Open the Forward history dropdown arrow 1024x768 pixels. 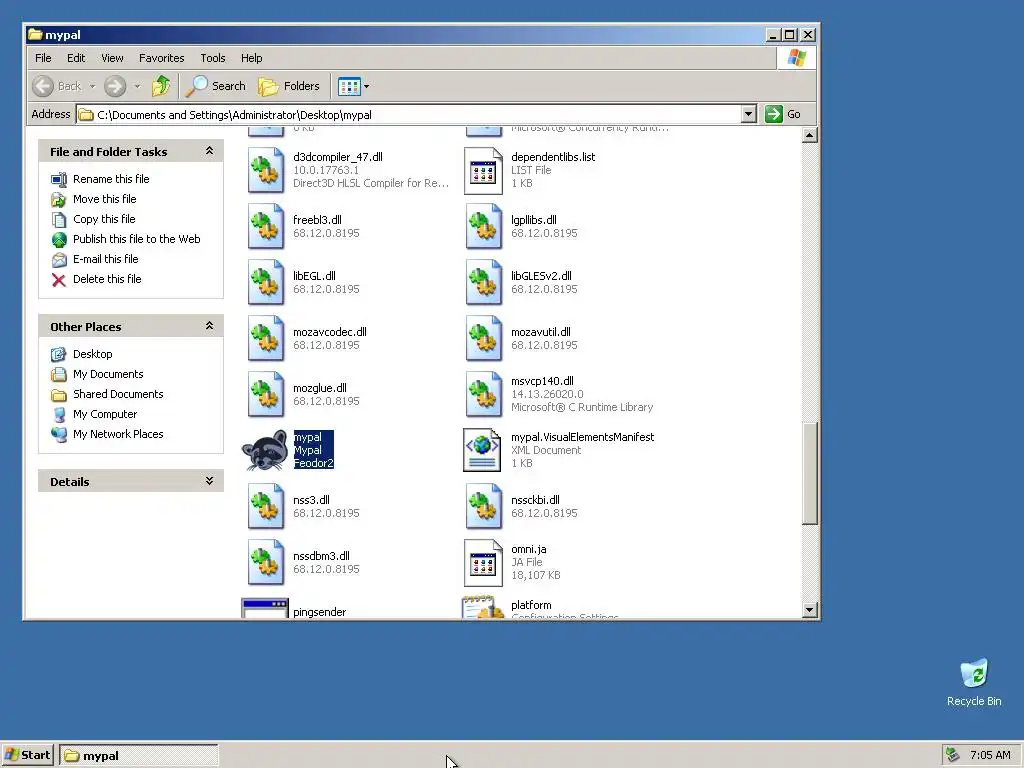click(137, 86)
